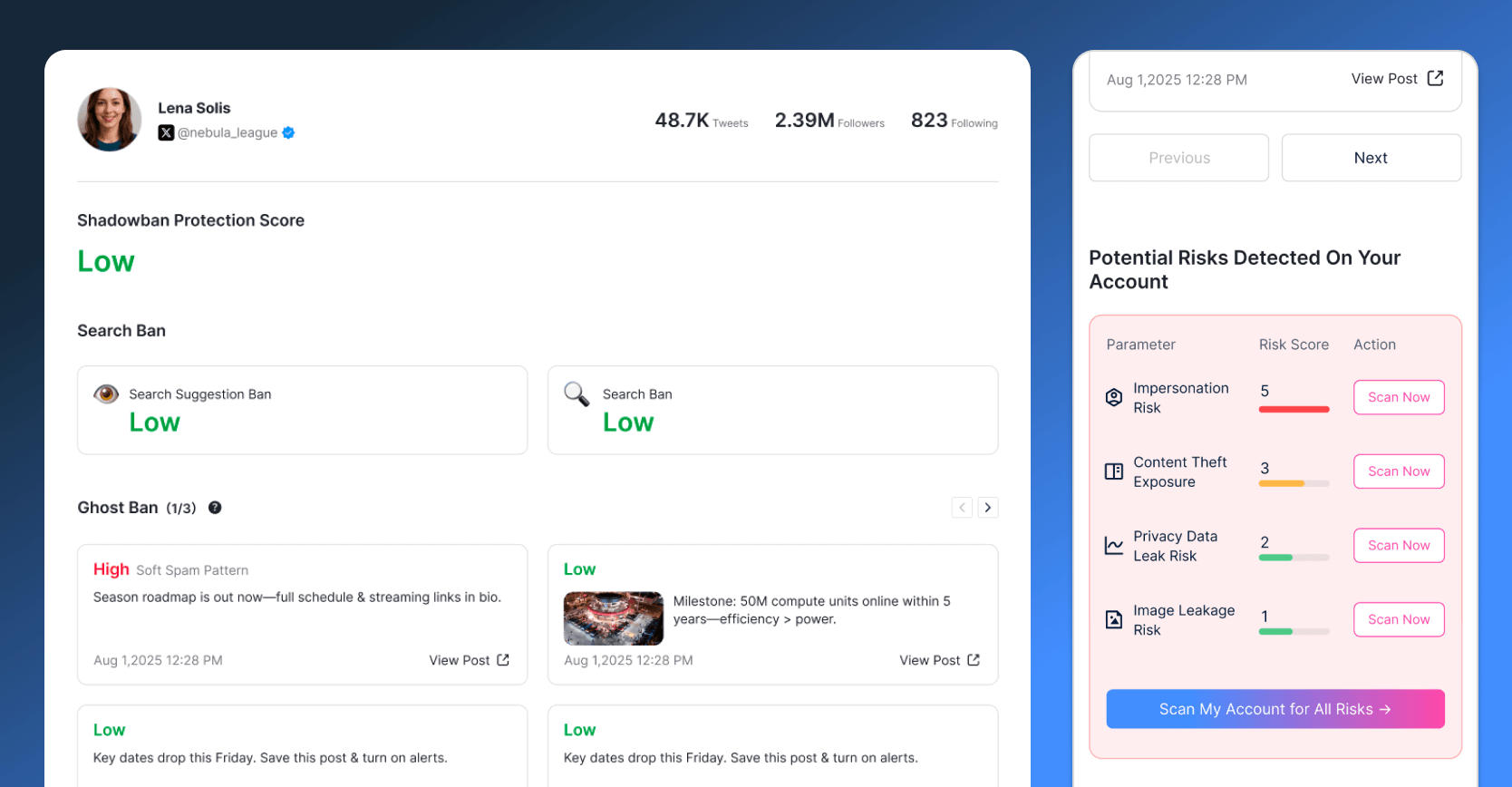This screenshot has height=787, width=1512.
Task: Click the Image Leakage green score bar
Action: click(1294, 632)
